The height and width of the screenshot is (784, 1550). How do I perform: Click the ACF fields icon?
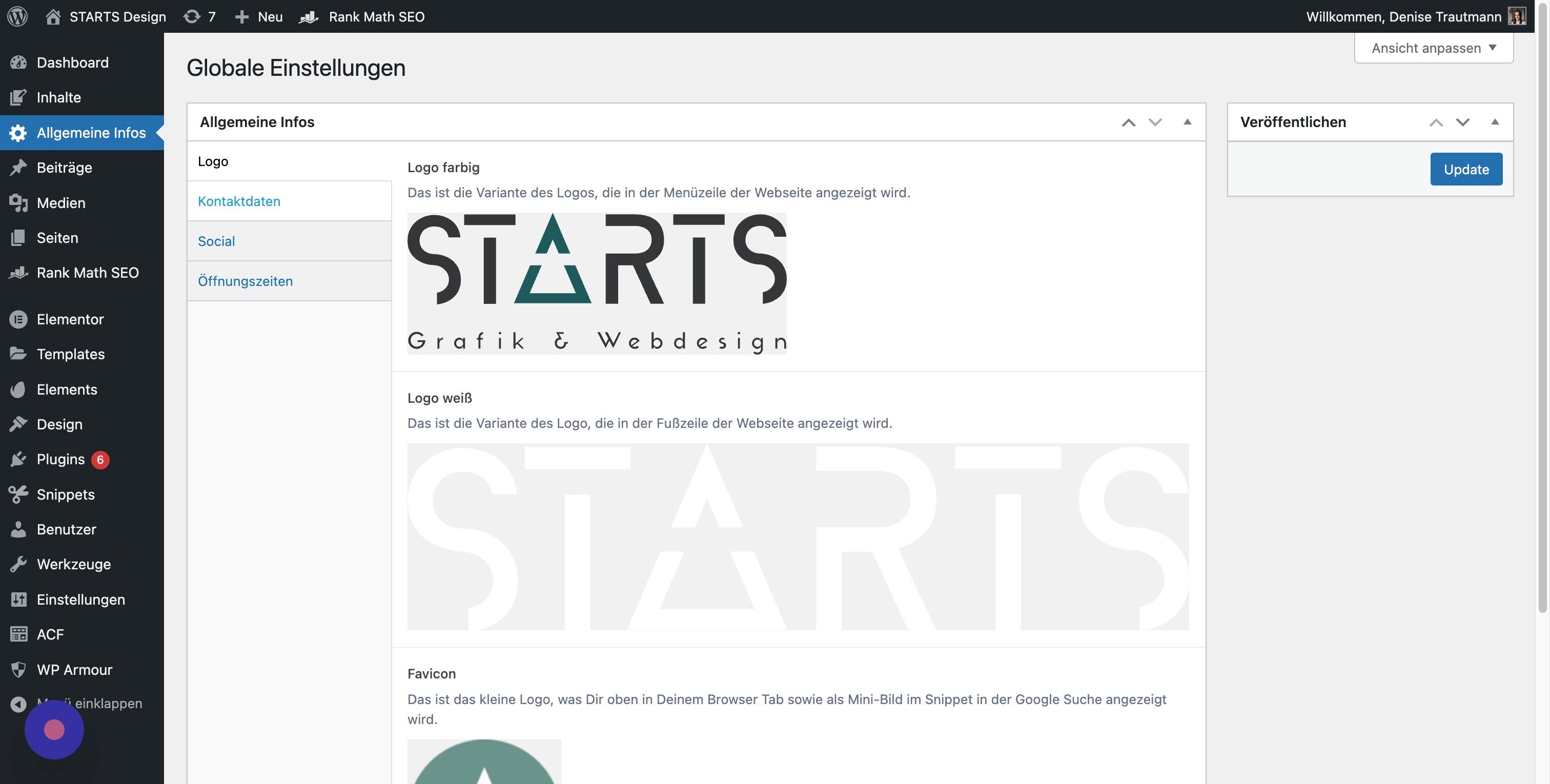18,634
